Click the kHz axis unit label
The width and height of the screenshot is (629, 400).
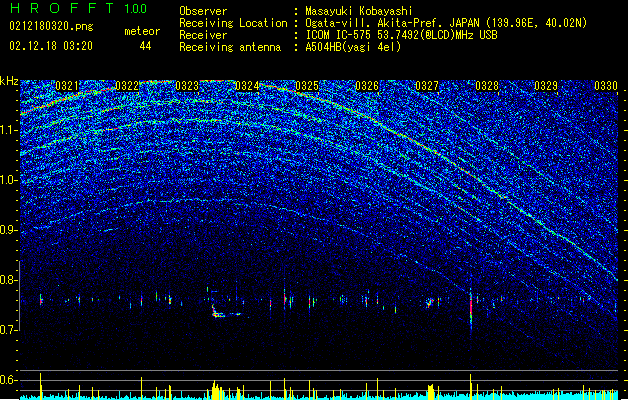click(9, 81)
